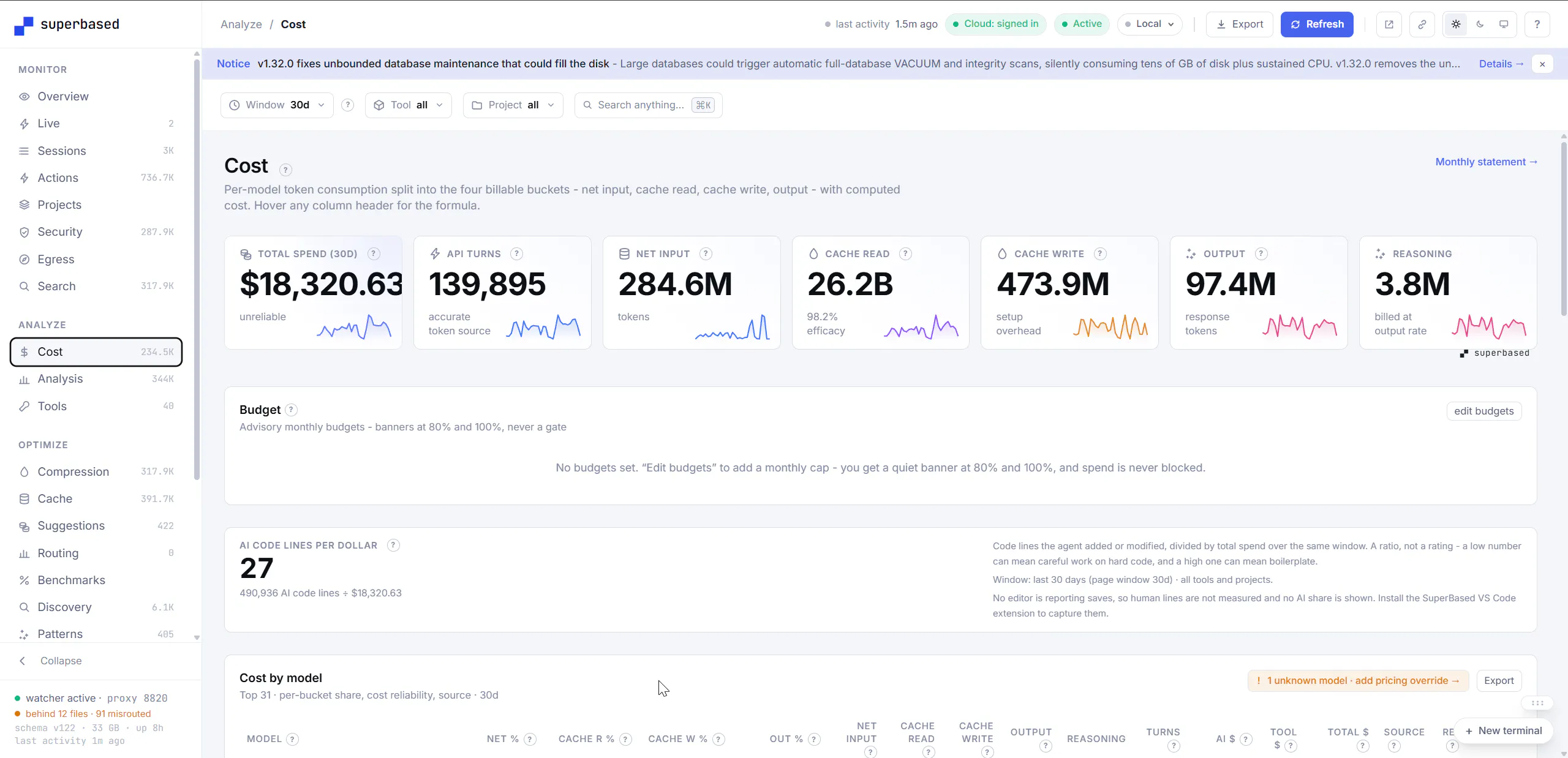Go to Sessions page
1568x758 pixels.
click(x=96, y=151)
